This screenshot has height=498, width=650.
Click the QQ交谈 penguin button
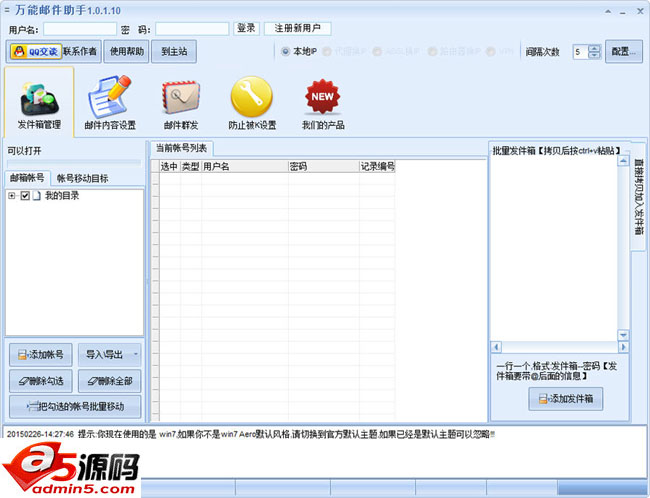click(x=36, y=51)
